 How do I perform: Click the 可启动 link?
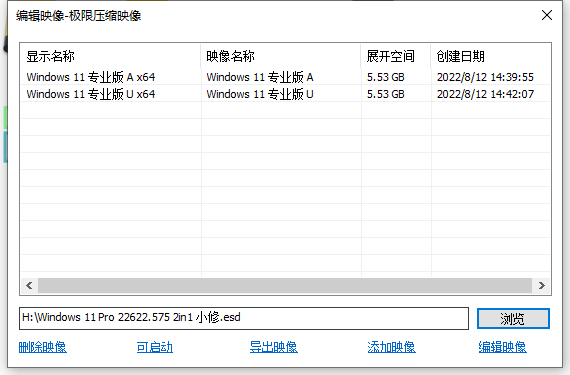(154, 347)
